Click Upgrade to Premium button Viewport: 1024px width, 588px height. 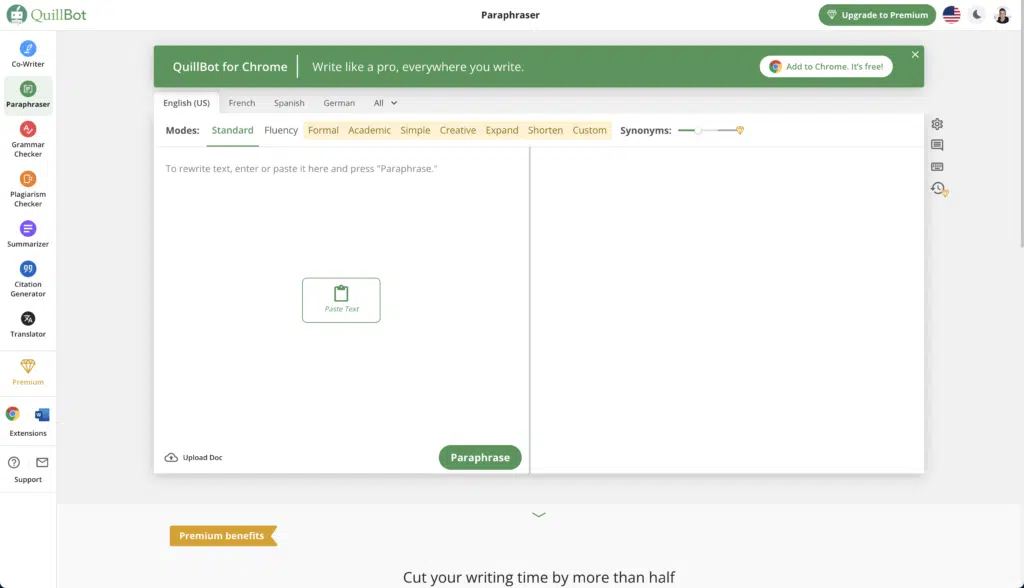877,14
